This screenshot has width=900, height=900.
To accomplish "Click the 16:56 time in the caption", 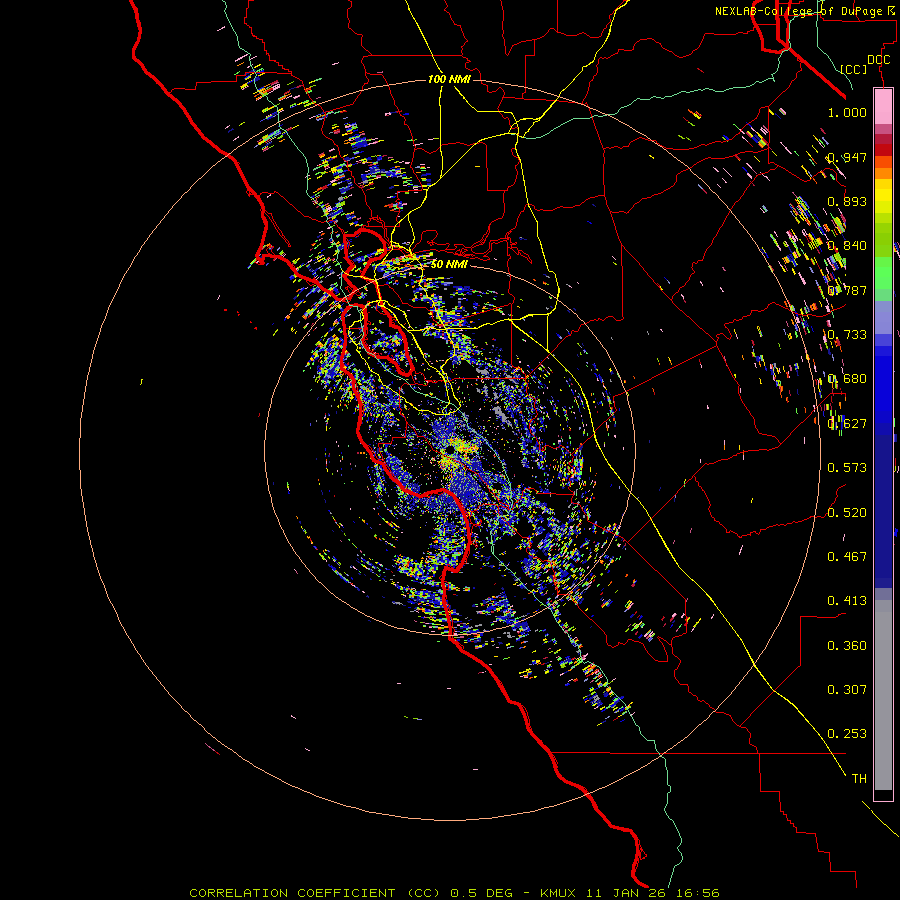I will point(697,893).
